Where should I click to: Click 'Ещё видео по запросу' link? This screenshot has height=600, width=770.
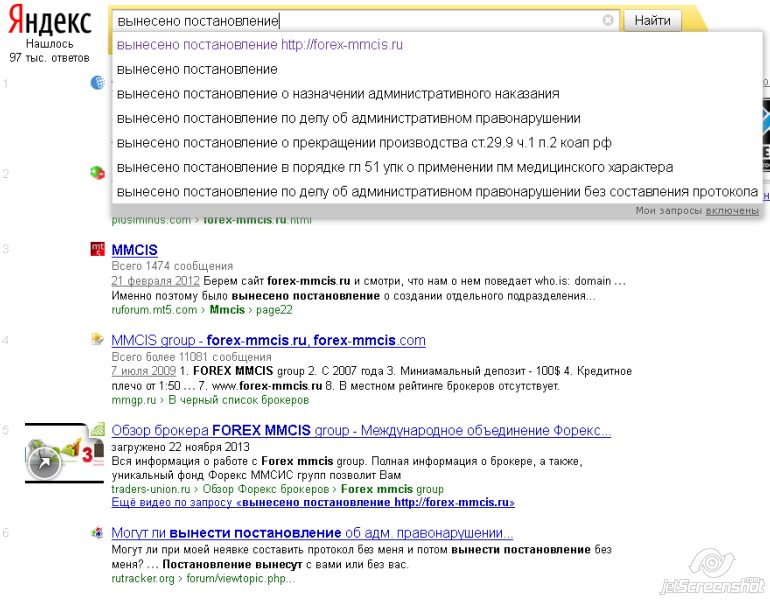pyautogui.click(x=313, y=503)
